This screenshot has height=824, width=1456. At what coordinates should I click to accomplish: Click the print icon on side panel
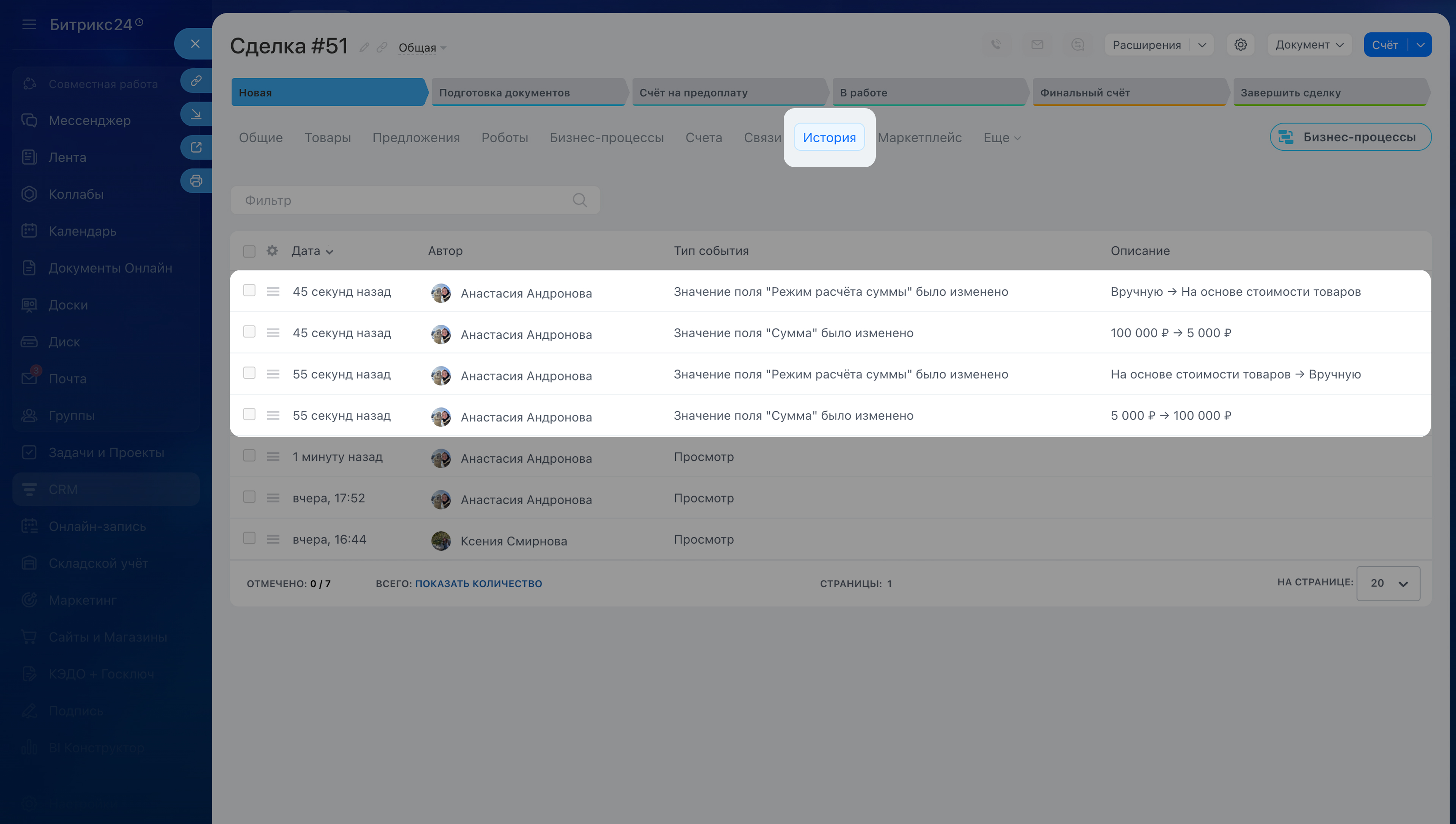196,181
